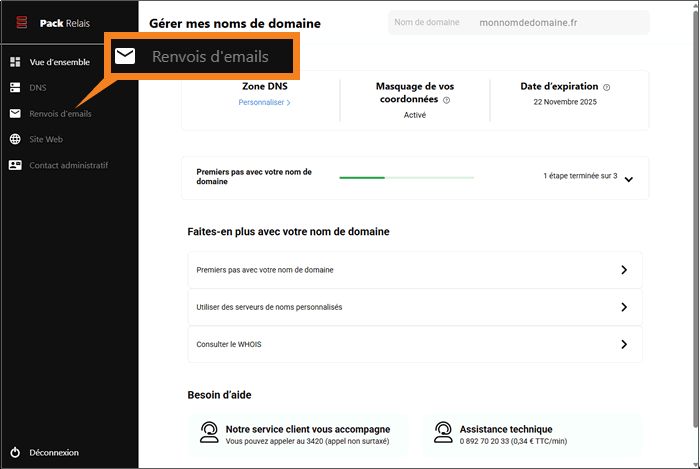Image resolution: width=700 pixels, height=469 pixels.
Task: Click the envelope icon beside sidebar Renvois d'emails
Action: (x=15, y=113)
